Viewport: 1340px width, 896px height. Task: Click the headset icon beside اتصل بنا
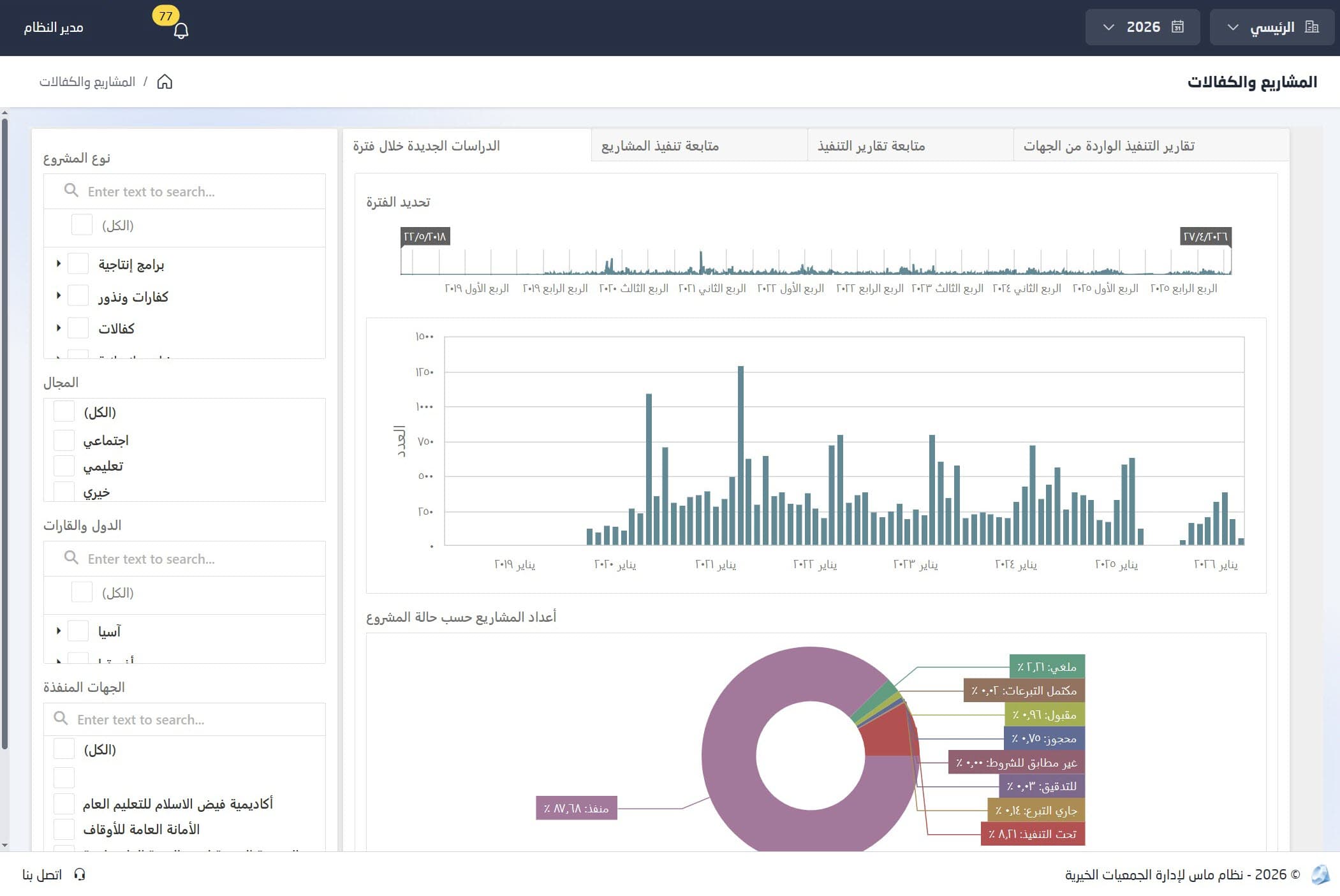pos(80,874)
